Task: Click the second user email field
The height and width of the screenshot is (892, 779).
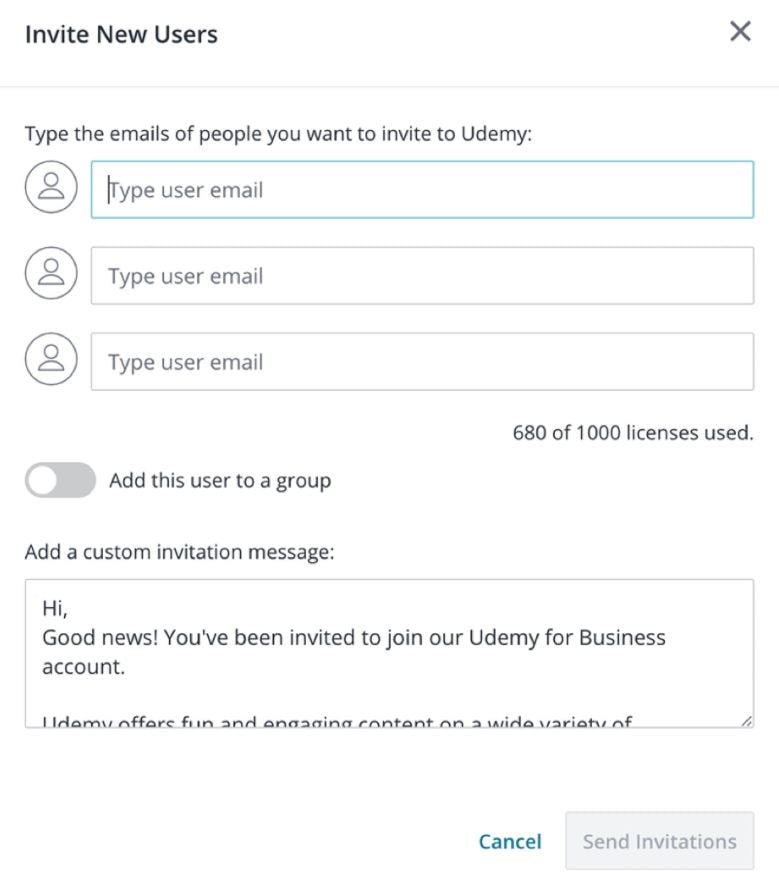Action: pos(422,276)
